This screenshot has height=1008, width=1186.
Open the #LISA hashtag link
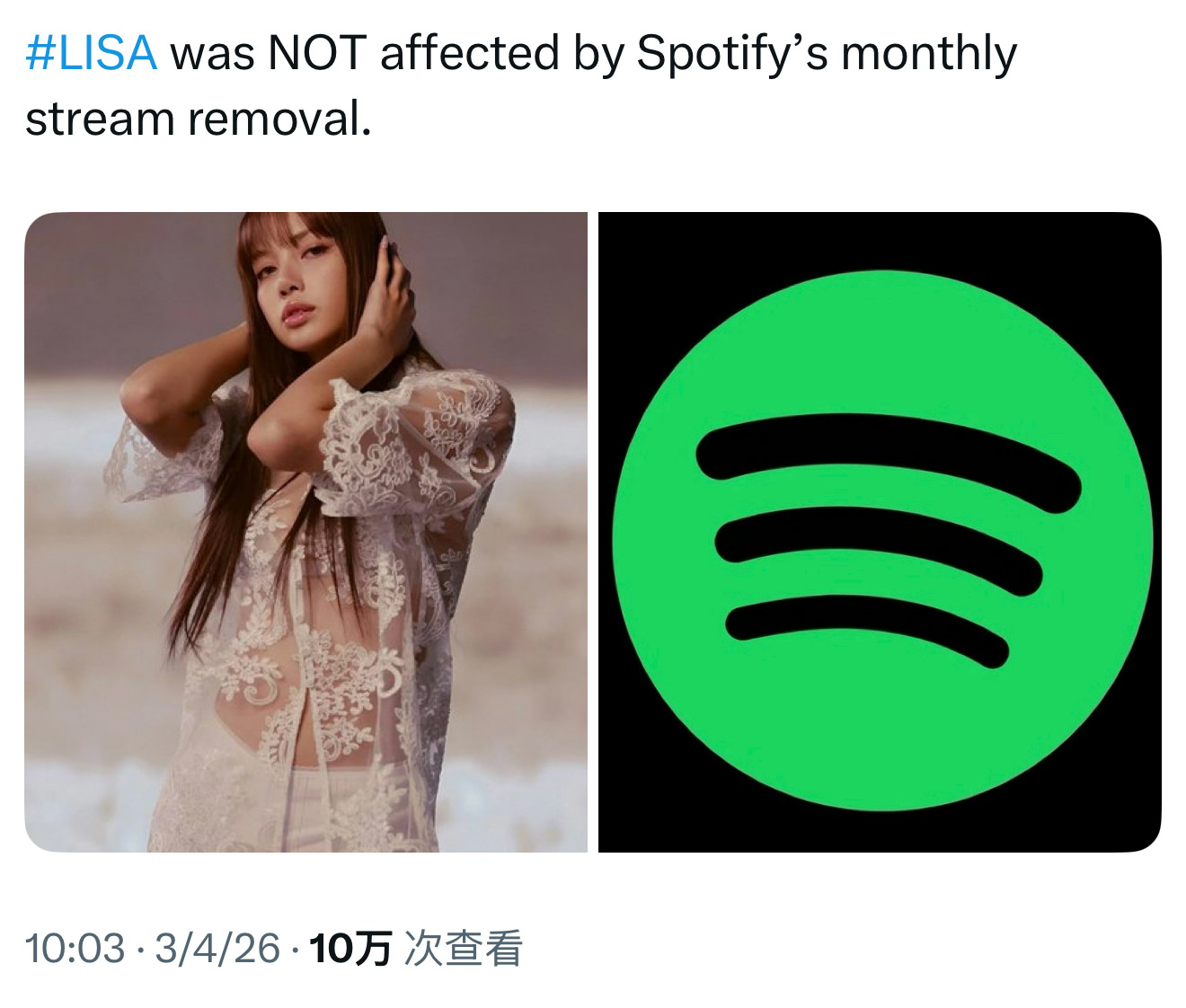91,53
